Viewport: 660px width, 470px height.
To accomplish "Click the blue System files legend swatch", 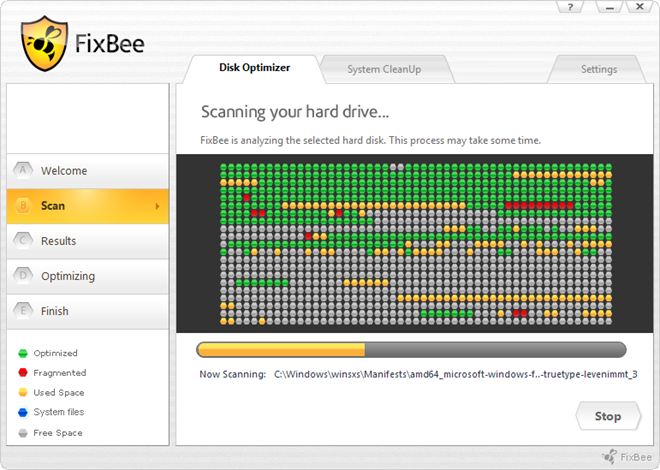I will [x=23, y=412].
